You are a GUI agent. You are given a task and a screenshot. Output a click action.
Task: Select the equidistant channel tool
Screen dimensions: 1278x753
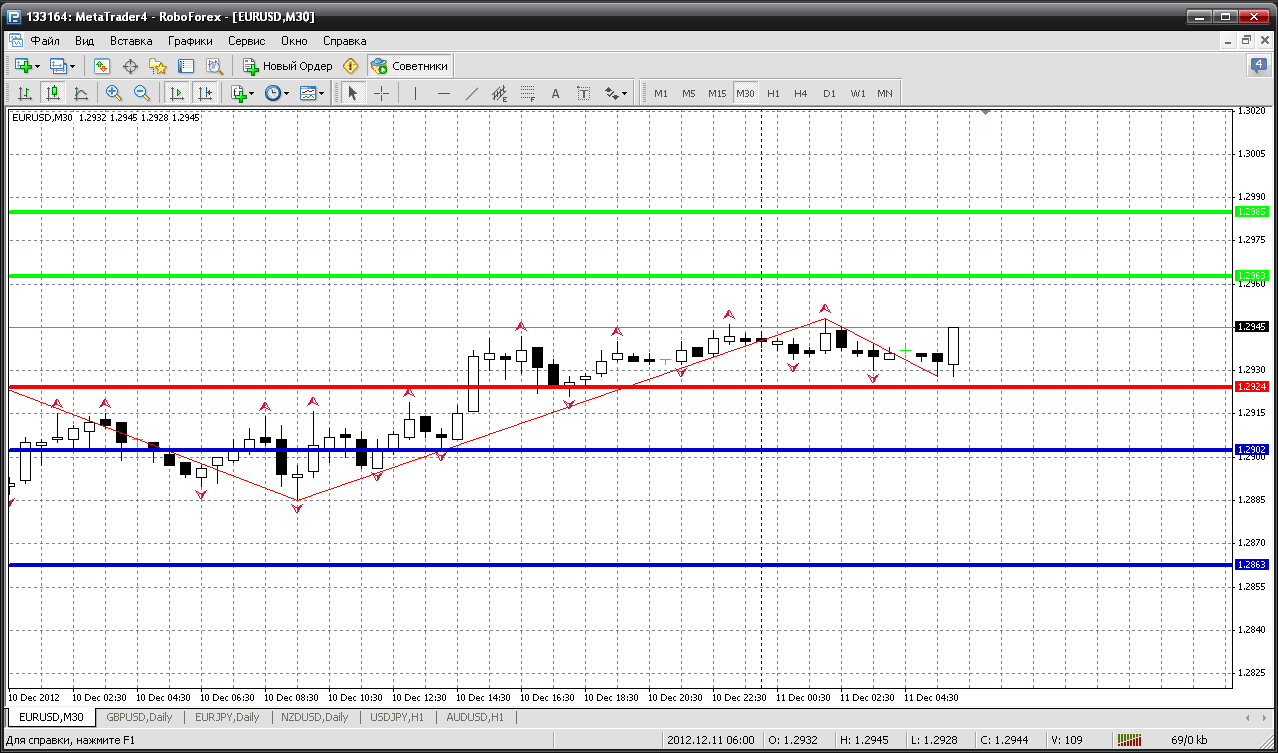500,93
